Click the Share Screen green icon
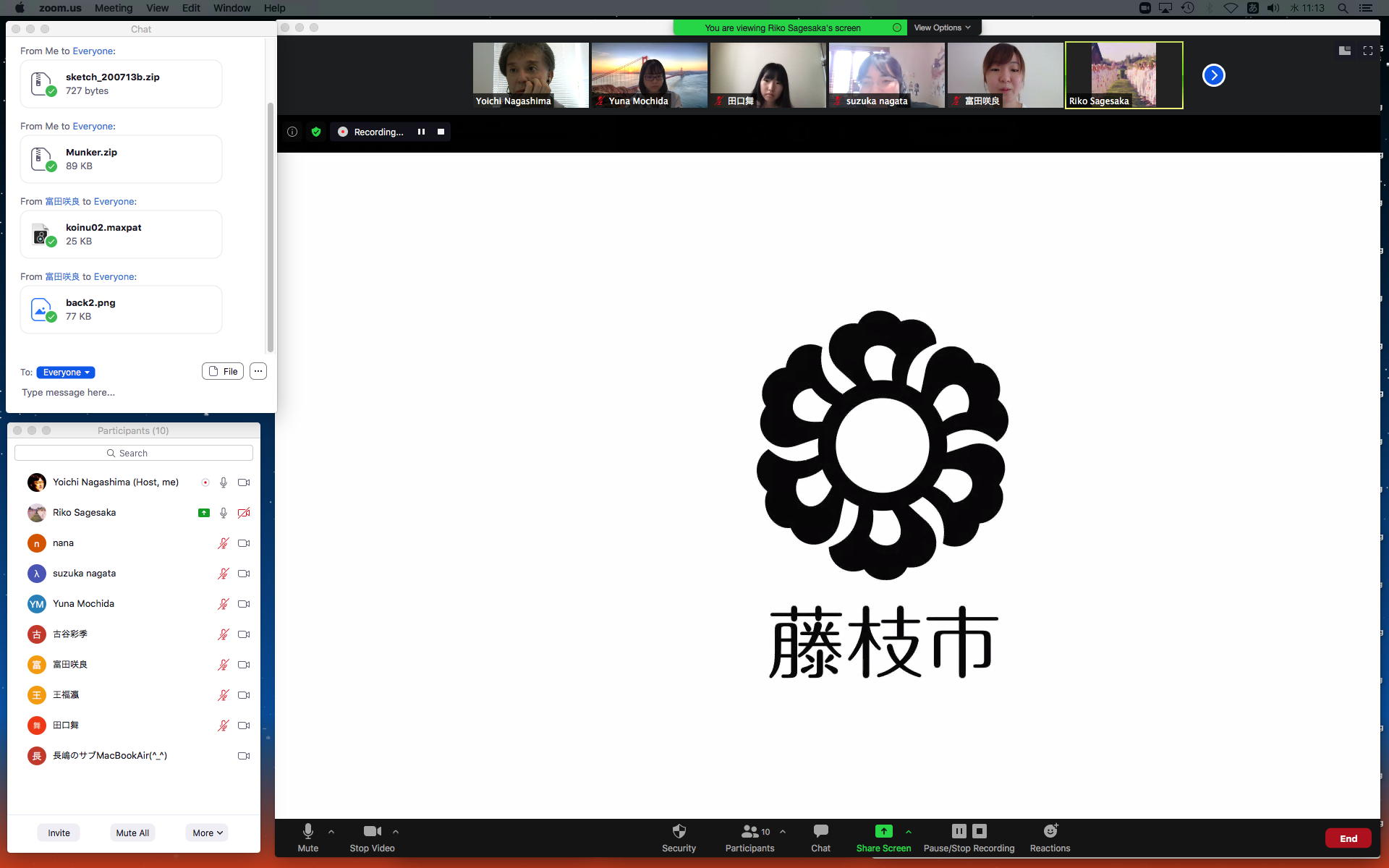 [x=883, y=831]
